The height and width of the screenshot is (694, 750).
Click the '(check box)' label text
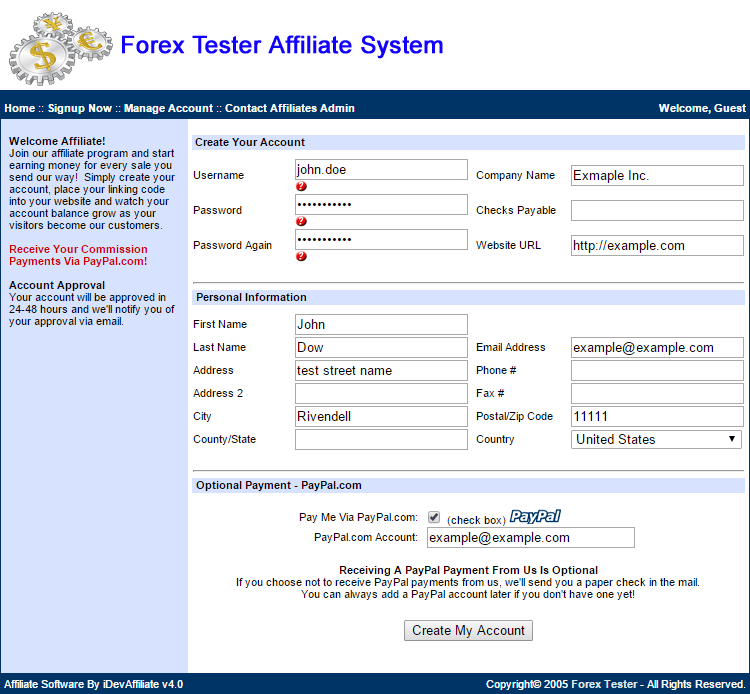click(x=476, y=520)
